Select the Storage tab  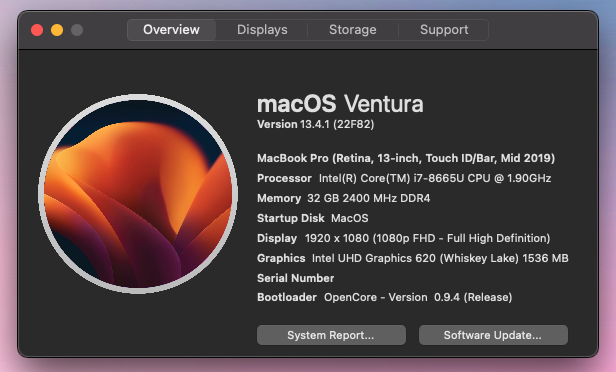pyautogui.click(x=353, y=30)
